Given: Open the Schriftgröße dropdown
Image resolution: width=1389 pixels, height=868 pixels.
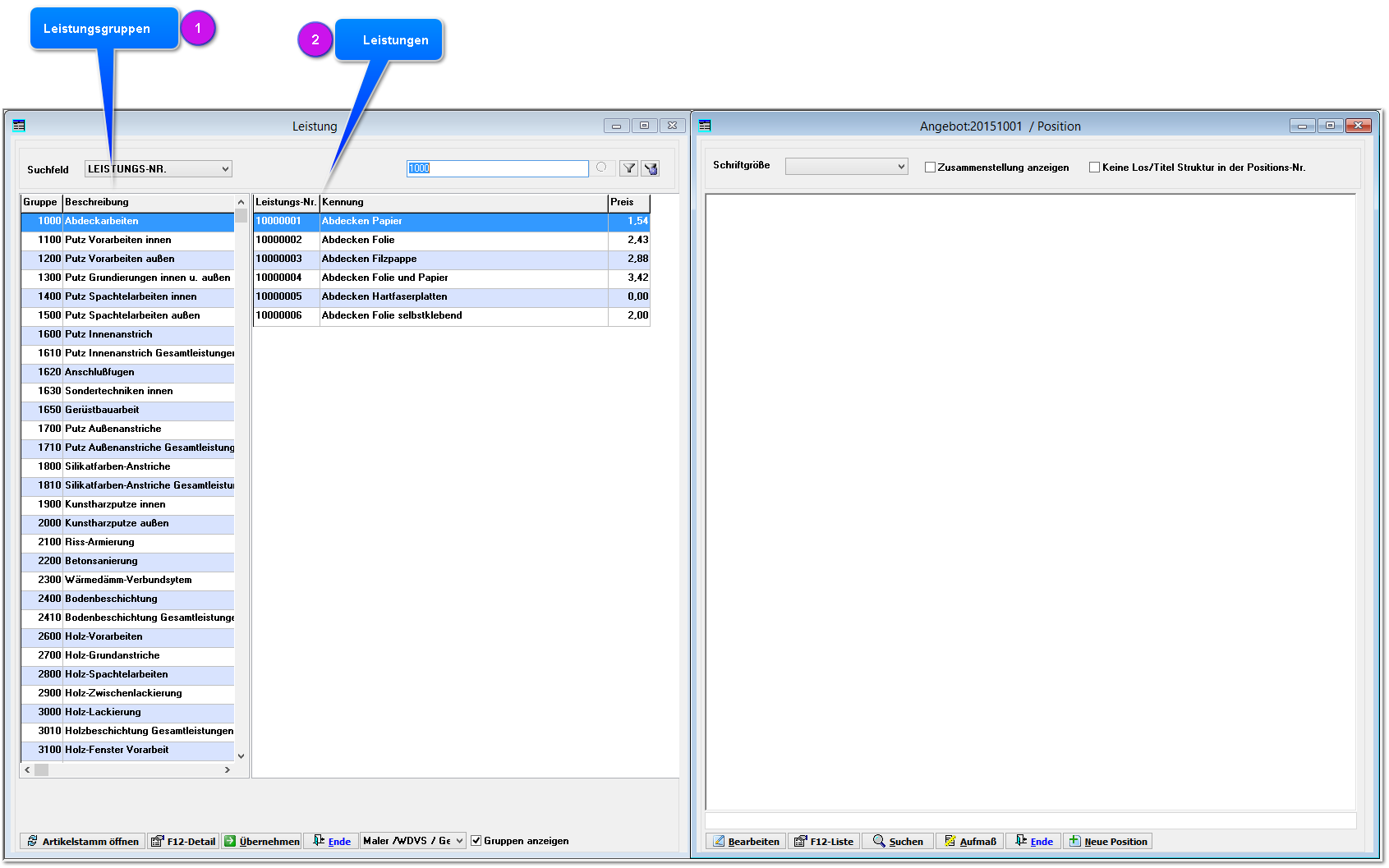Looking at the screenshot, I should click(846, 167).
